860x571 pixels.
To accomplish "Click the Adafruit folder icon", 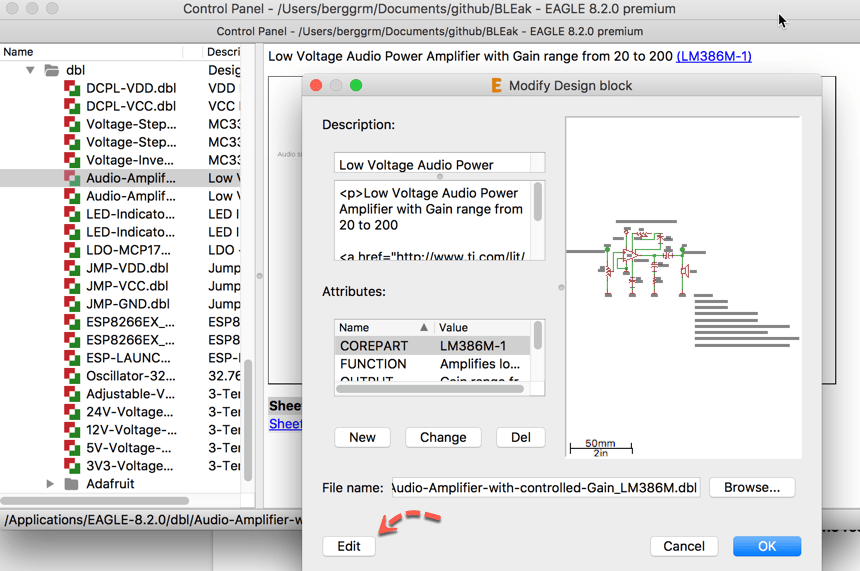I will click(x=71, y=484).
